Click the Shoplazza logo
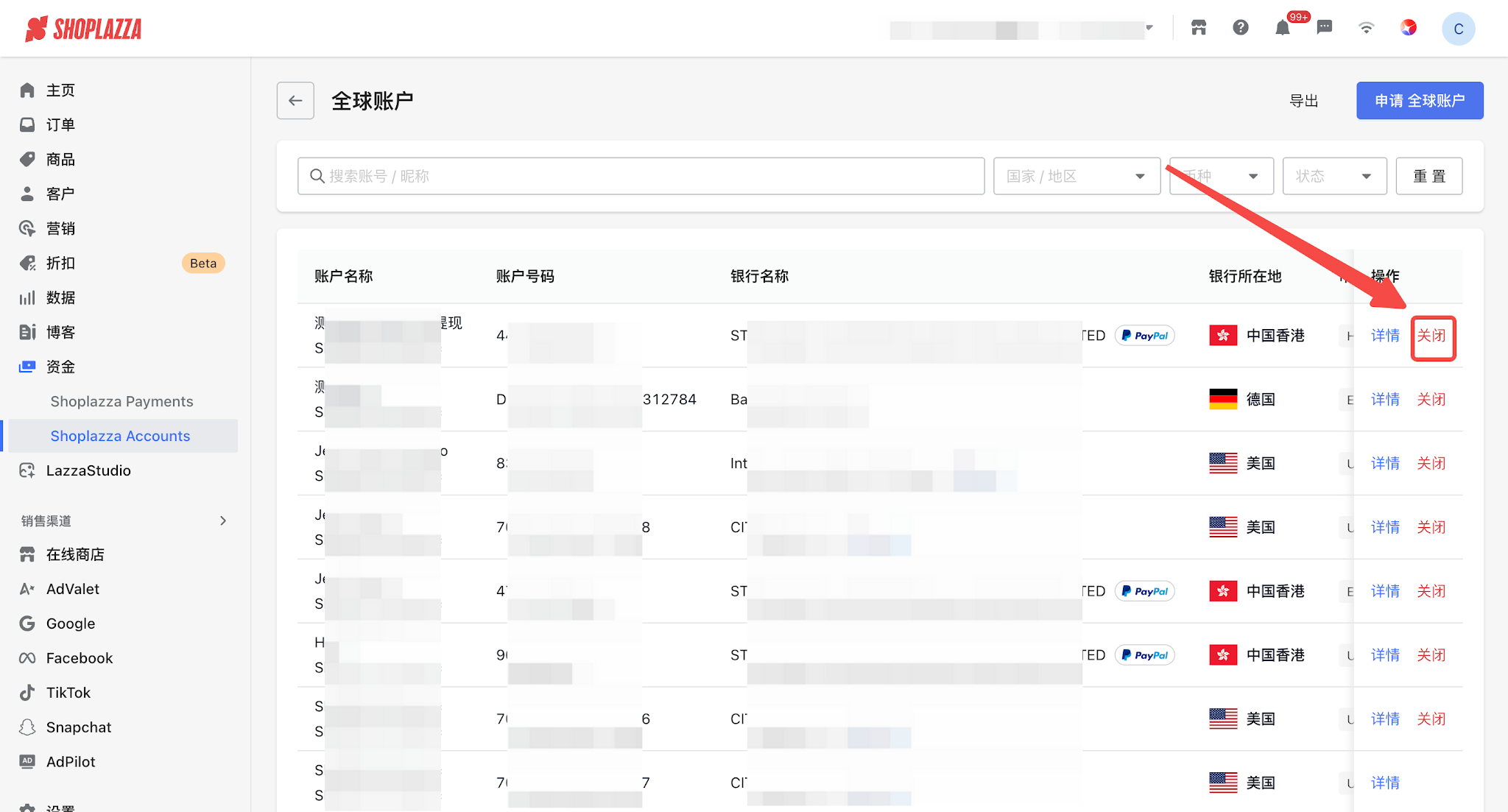Screen dimensions: 1508x812 (x=83, y=29)
